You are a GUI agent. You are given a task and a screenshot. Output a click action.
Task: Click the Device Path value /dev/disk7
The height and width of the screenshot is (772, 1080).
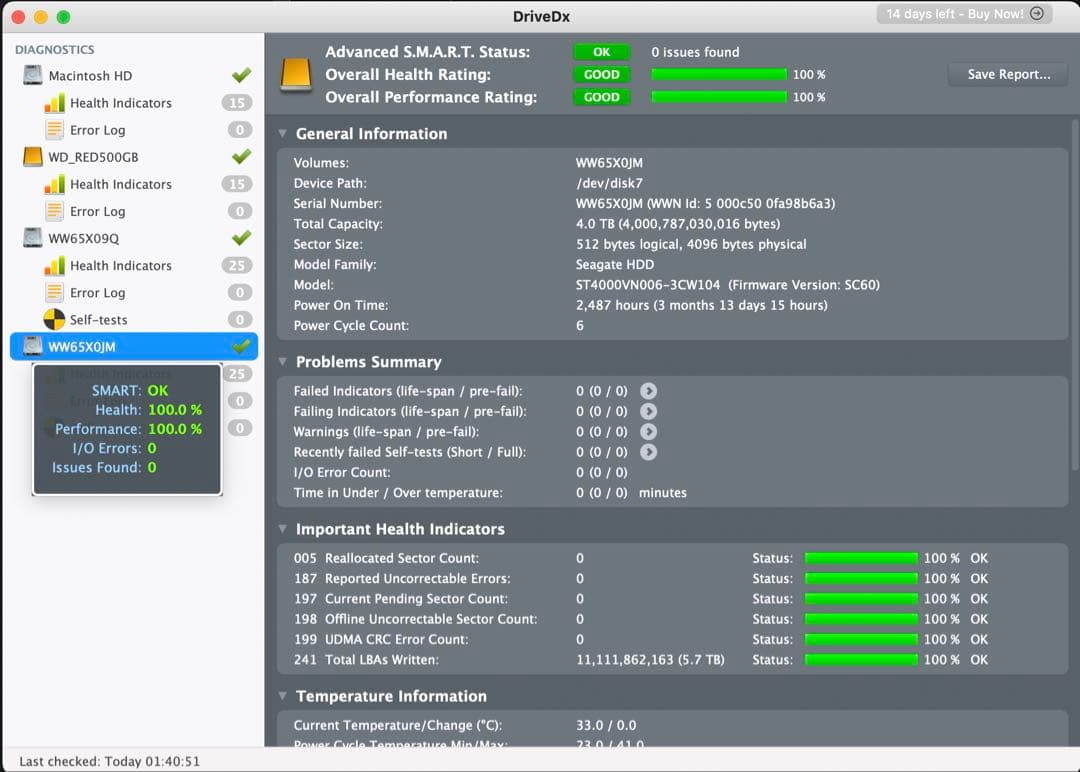coord(610,183)
